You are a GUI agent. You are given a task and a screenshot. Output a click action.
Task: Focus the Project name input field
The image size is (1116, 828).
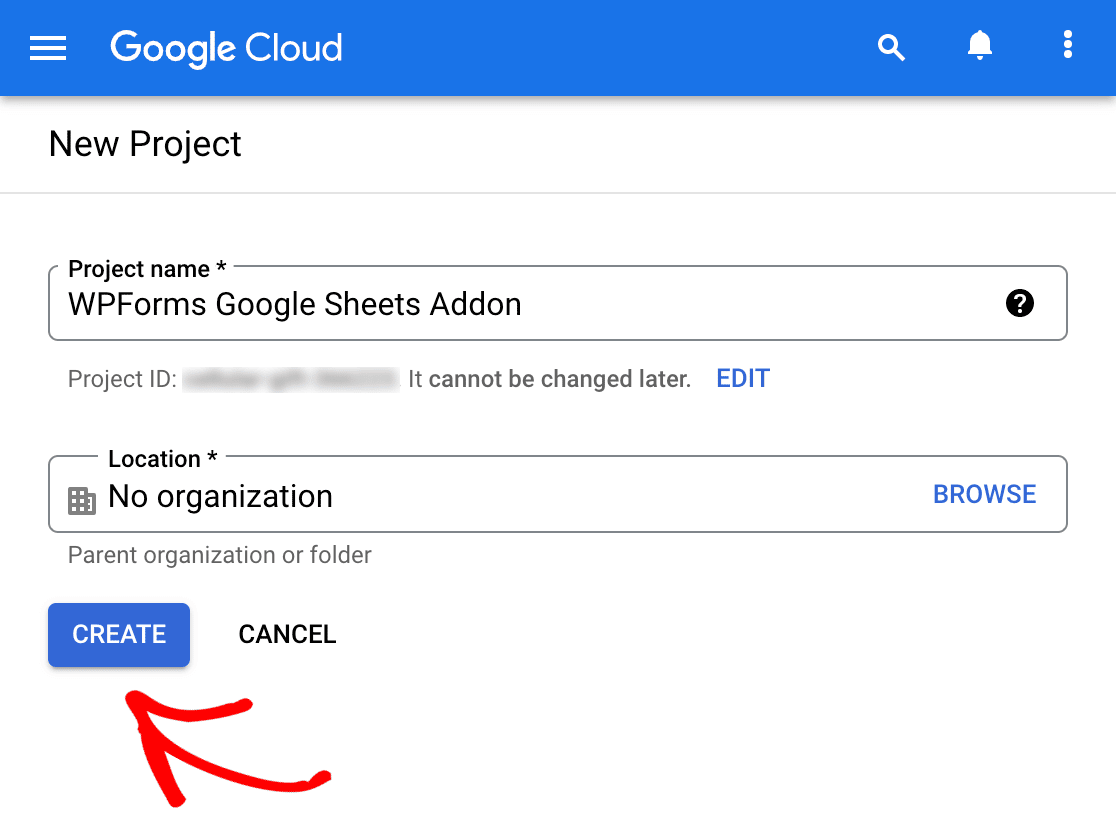click(x=557, y=303)
